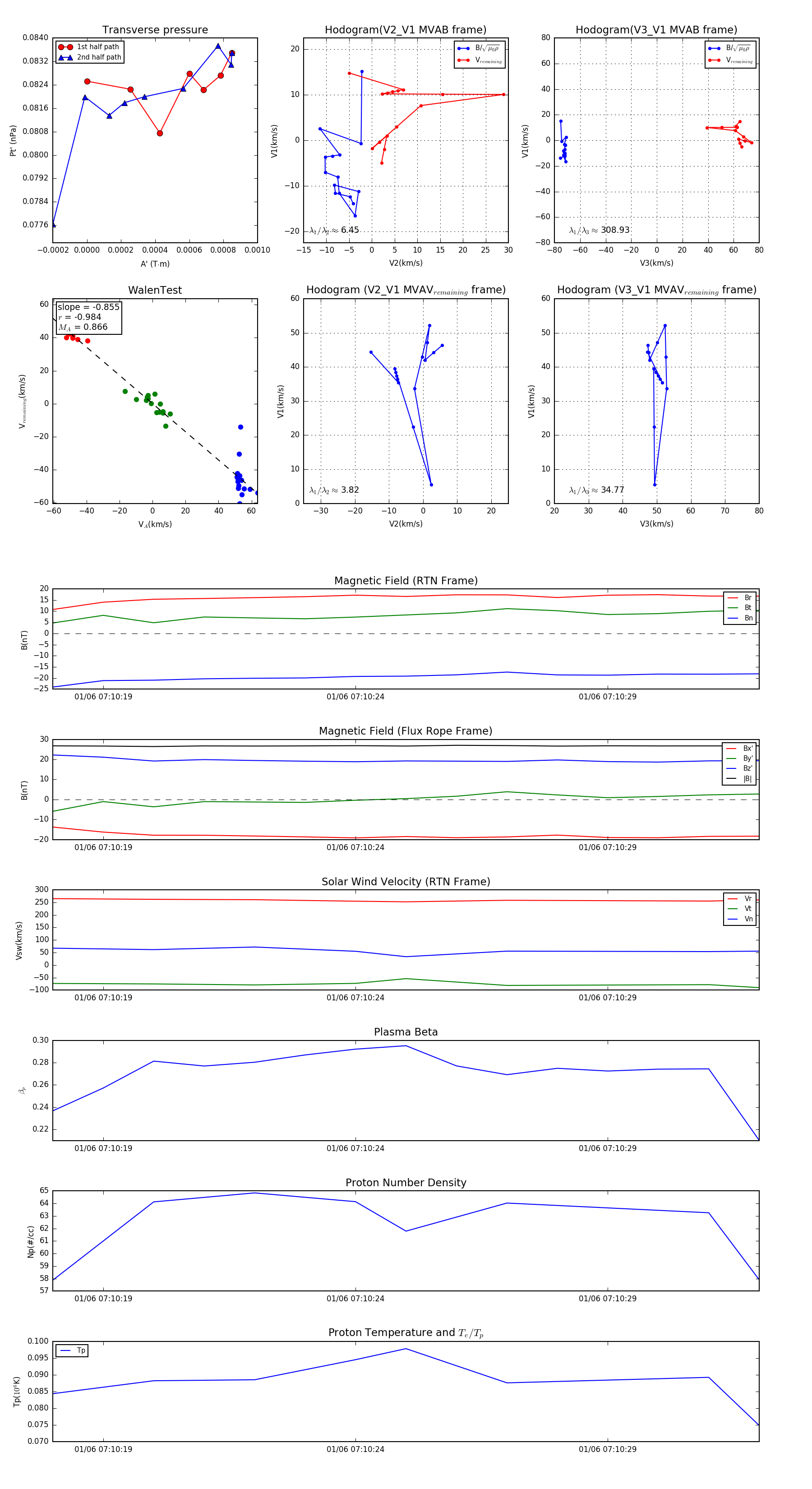The width and height of the screenshot is (812, 1489).
Task: Click the "Transverse pressure" plot title
Action: (155, 30)
